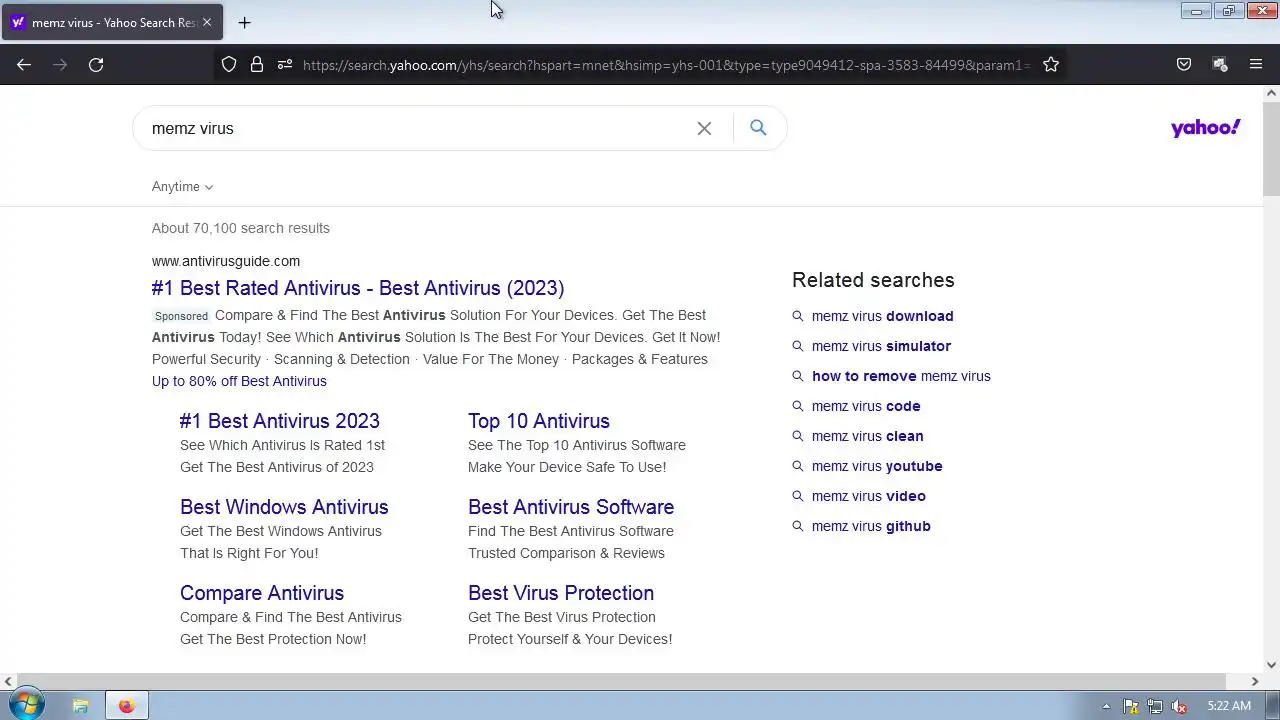The width and height of the screenshot is (1280, 720).
Task: Search related: memz virus download
Action: pos(883,316)
